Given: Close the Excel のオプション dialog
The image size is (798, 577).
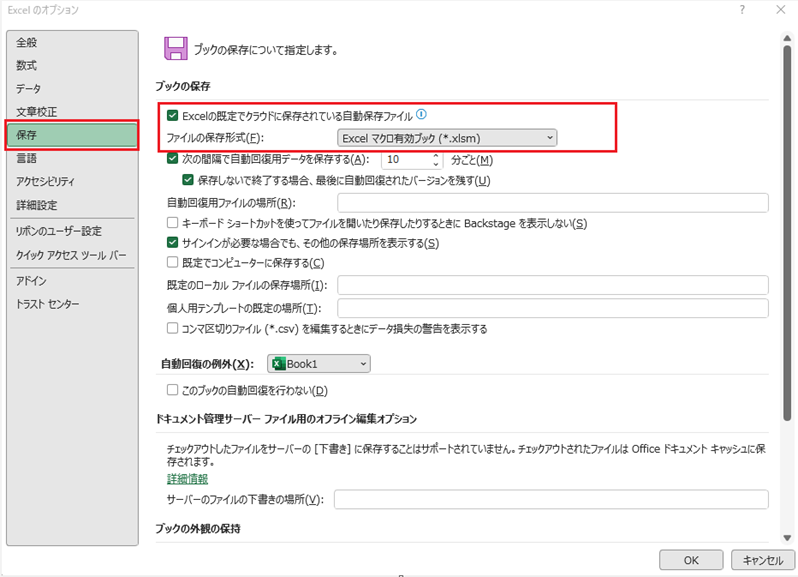Looking at the screenshot, I should [x=781, y=10].
